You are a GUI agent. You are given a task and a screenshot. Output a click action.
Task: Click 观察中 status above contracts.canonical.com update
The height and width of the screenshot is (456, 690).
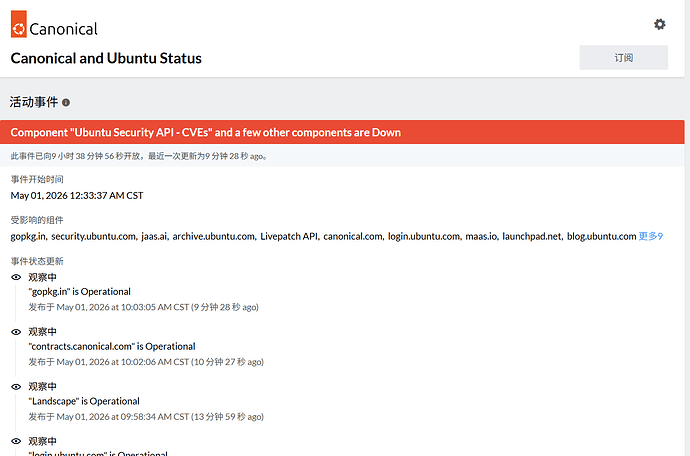pyautogui.click(x=43, y=332)
